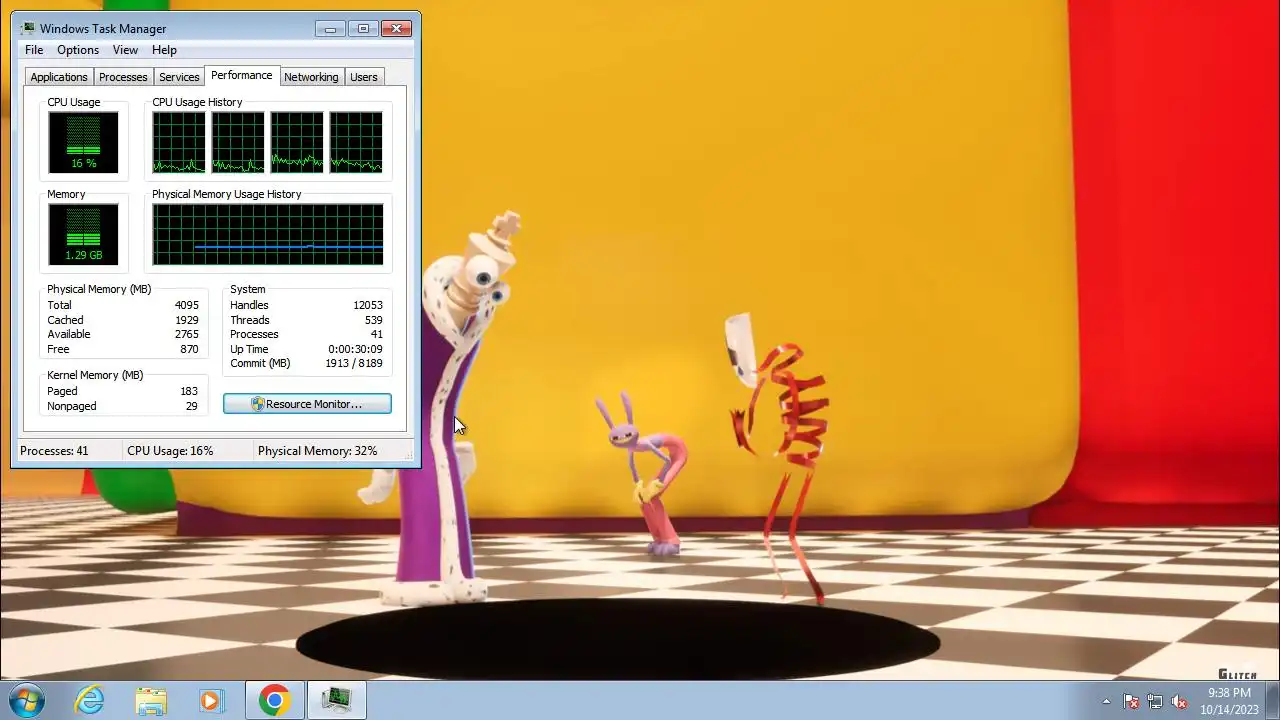Open Action Center flag tray icon

(x=1131, y=701)
